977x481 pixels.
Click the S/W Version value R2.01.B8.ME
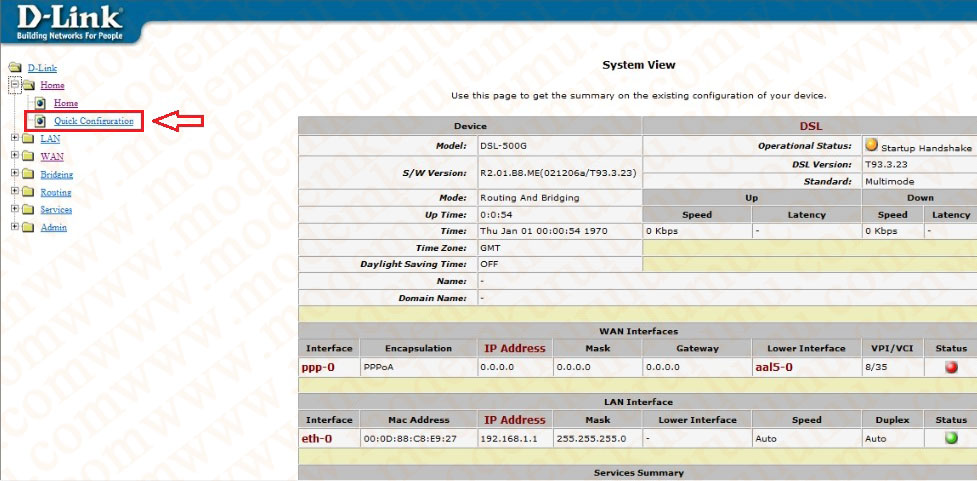[x=558, y=173]
